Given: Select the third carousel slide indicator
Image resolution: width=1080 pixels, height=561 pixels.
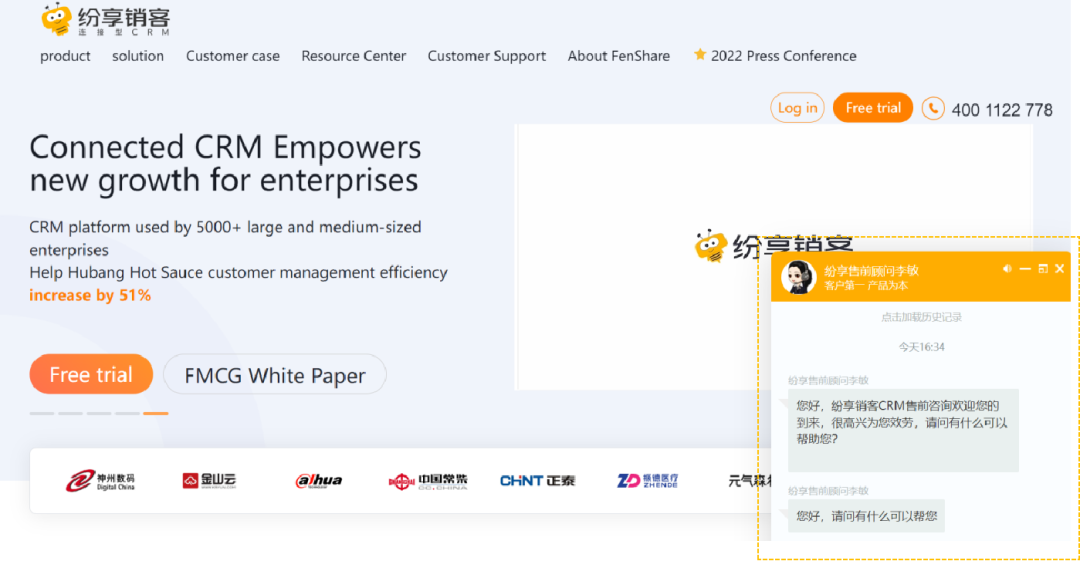Looking at the screenshot, I should (x=98, y=413).
